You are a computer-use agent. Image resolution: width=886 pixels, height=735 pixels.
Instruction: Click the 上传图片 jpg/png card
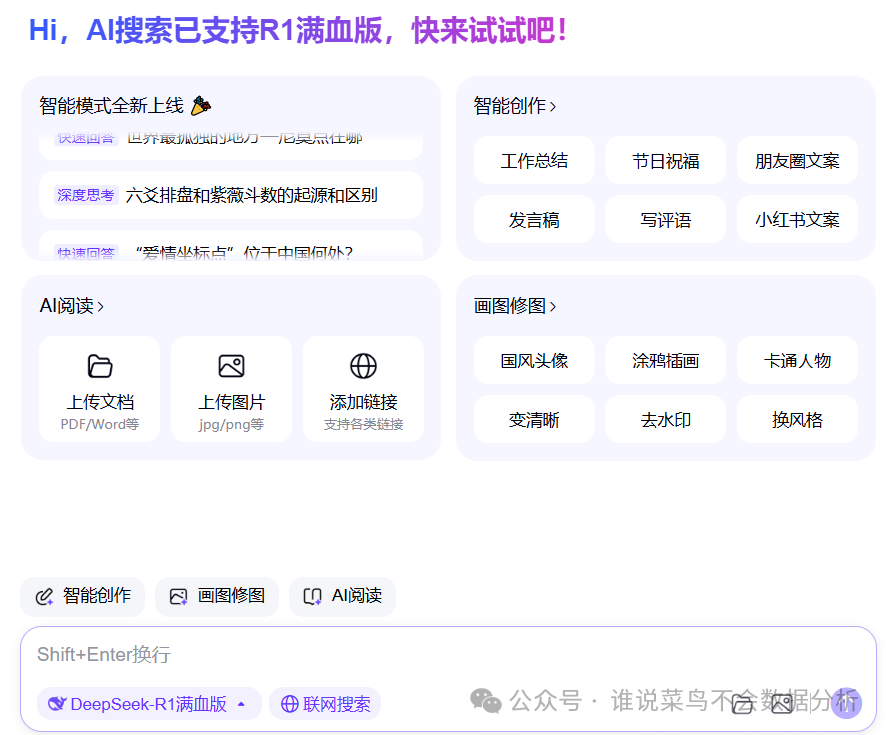(232, 389)
